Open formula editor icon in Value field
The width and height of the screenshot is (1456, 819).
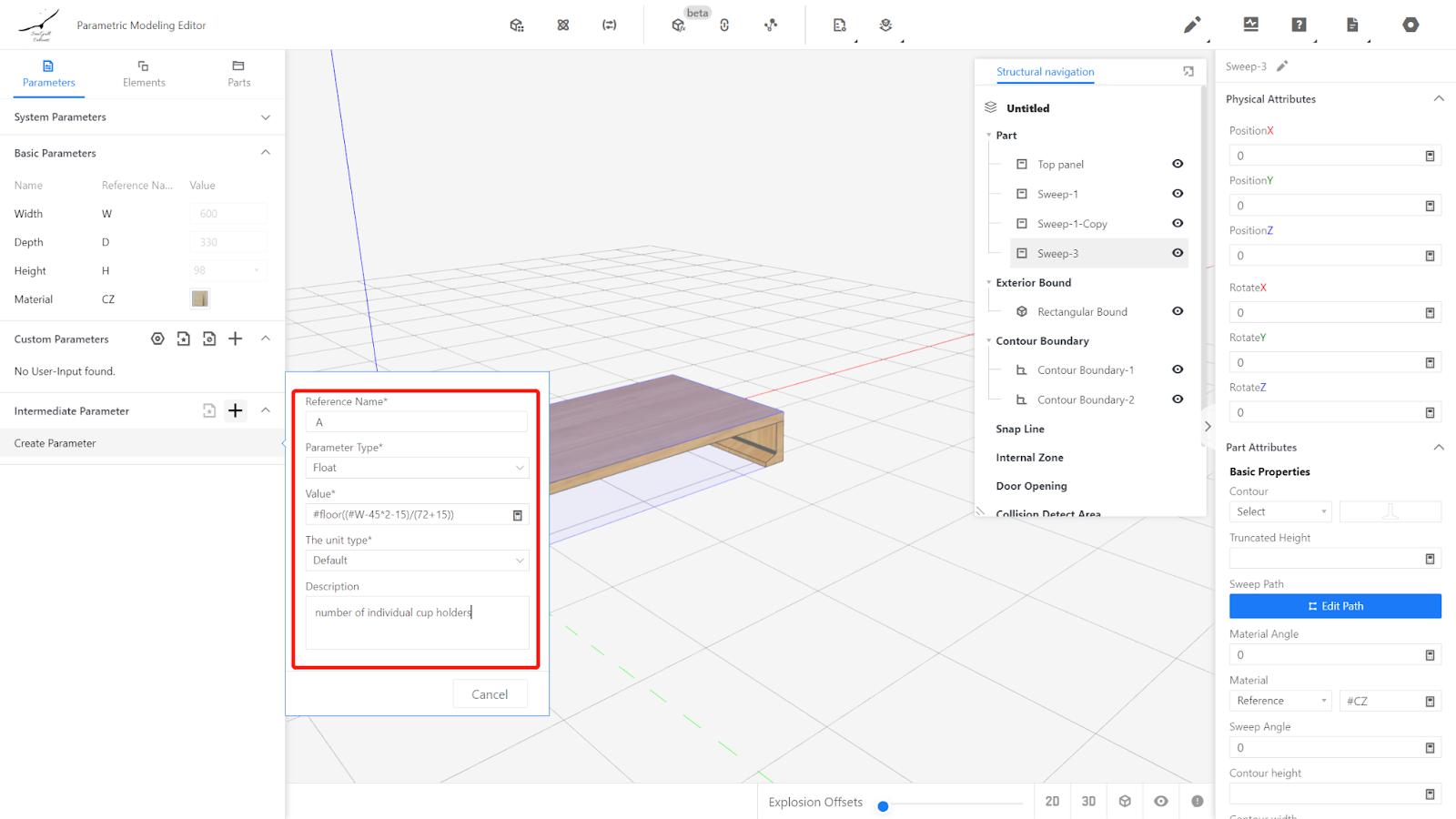click(x=518, y=515)
